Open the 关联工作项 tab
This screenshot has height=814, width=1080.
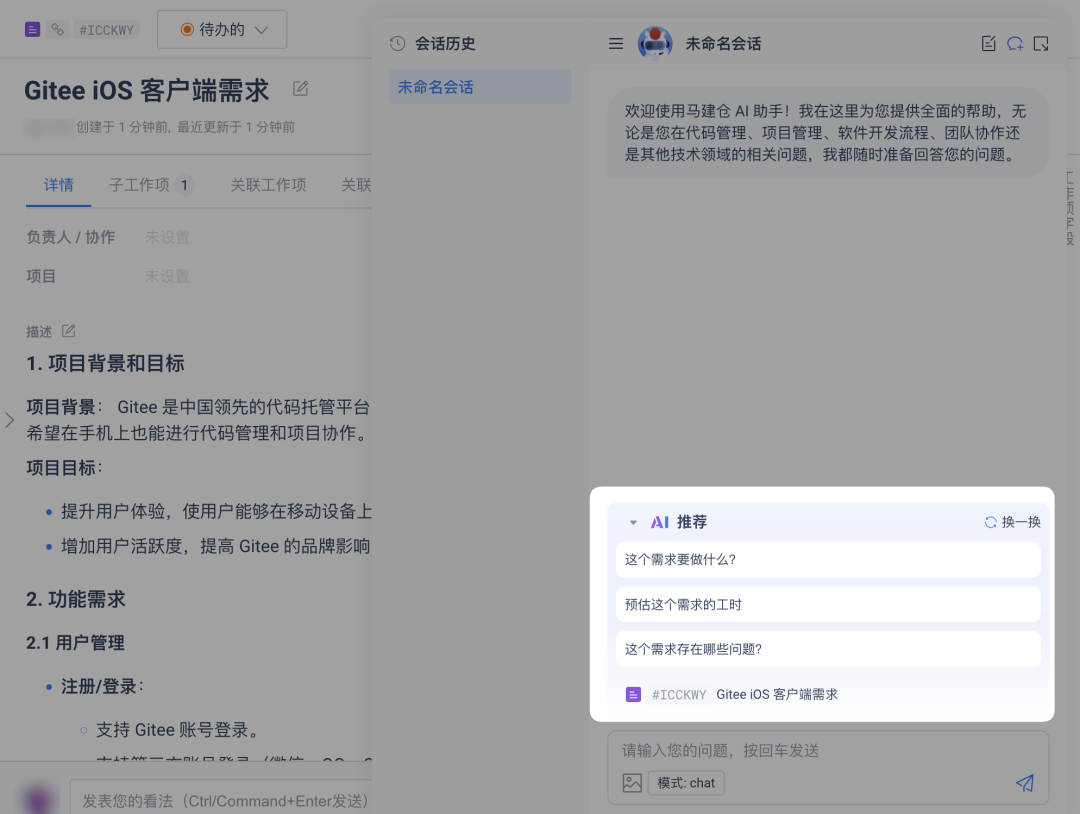click(269, 185)
